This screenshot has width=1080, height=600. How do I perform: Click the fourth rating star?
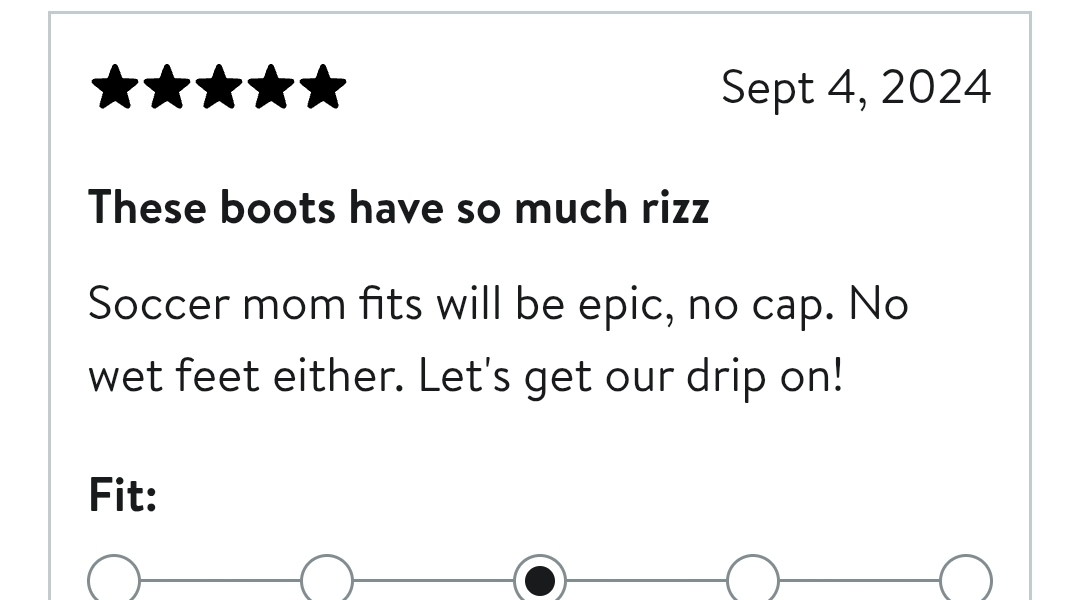(x=271, y=88)
